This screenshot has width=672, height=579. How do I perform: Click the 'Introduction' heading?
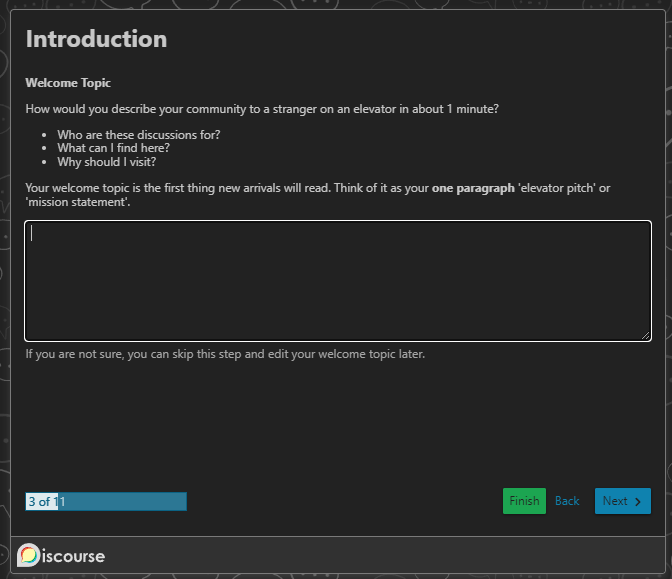click(x=96, y=39)
